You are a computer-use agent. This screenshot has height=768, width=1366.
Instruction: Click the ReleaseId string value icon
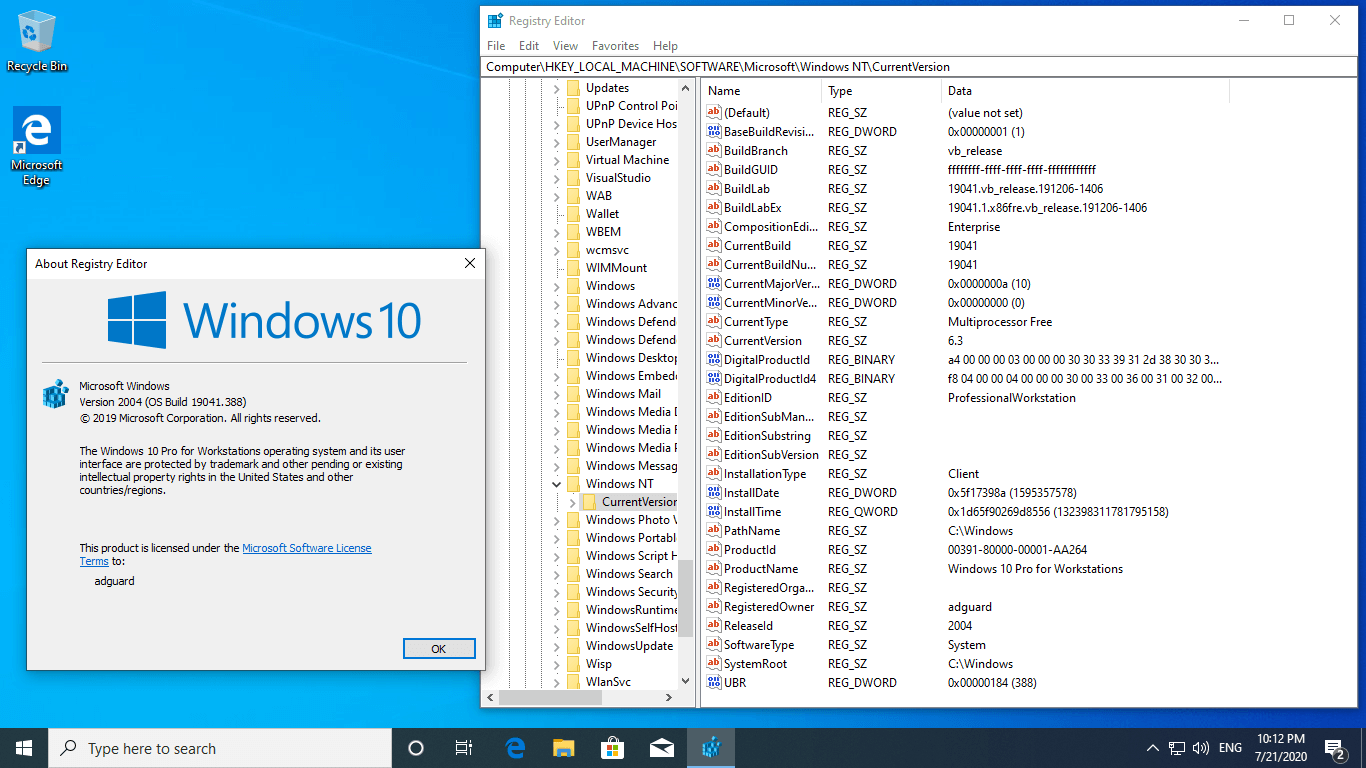[714, 626]
